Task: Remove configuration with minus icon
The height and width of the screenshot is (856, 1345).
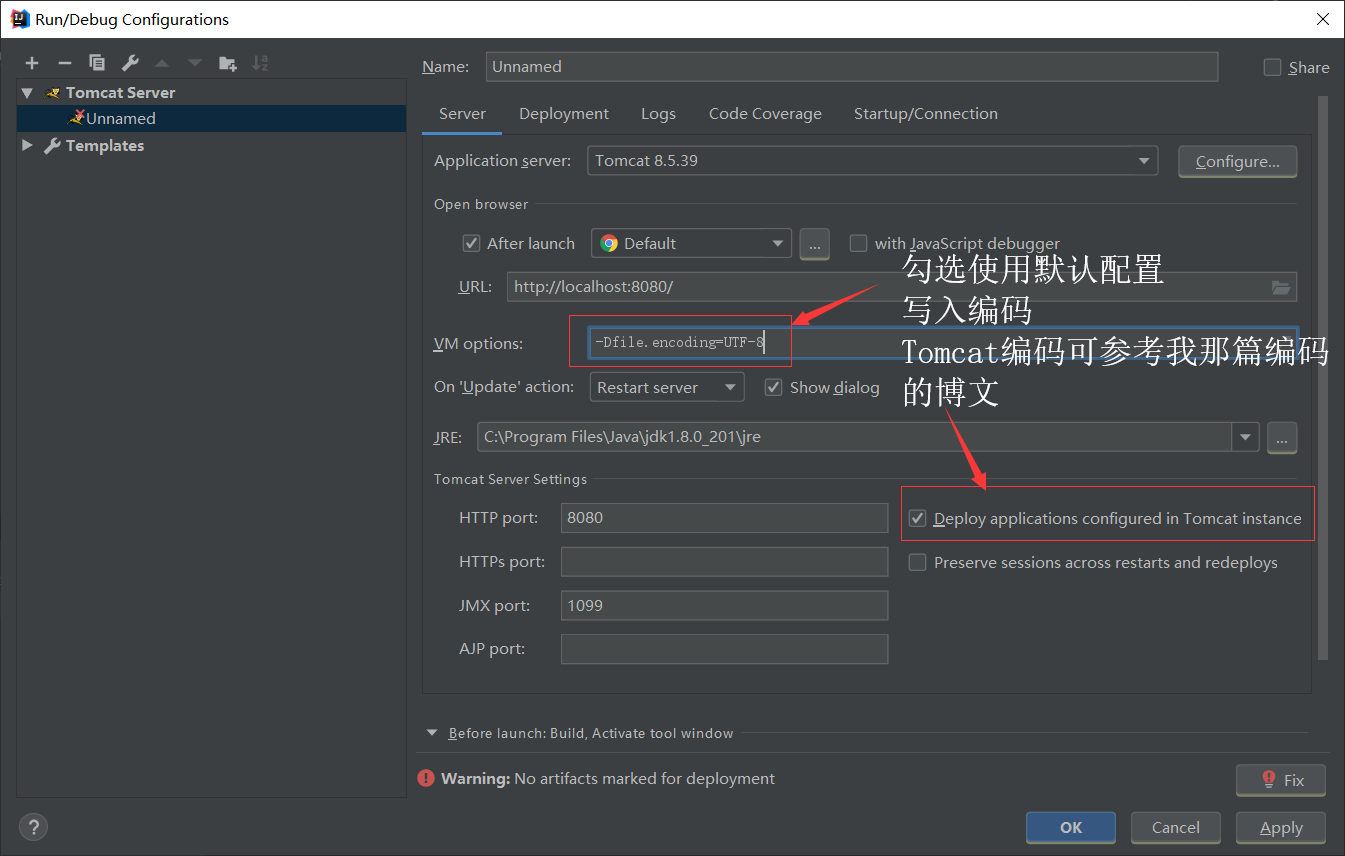Action: pyautogui.click(x=64, y=63)
